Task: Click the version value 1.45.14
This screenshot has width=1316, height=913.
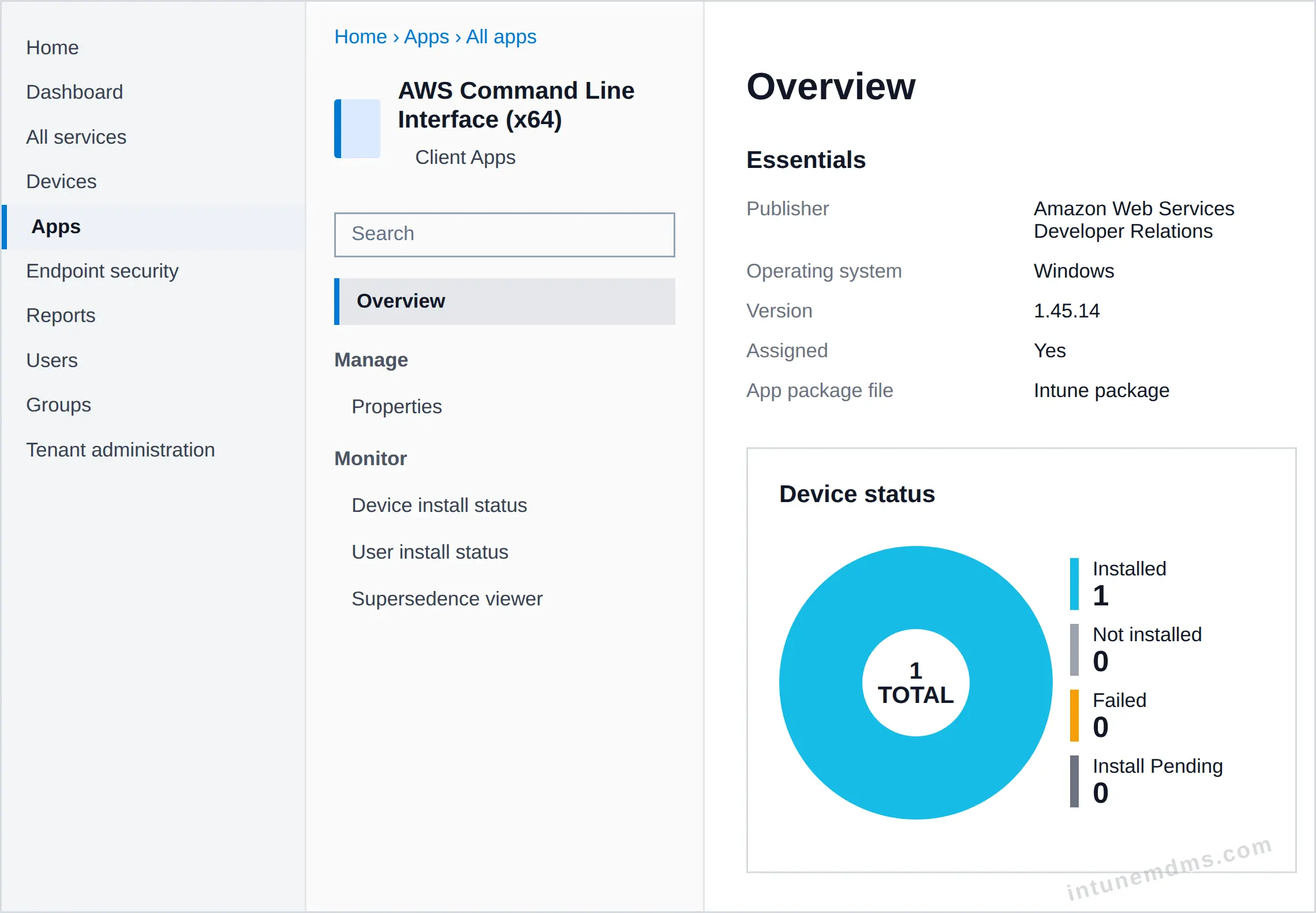Action: [1067, 310]
